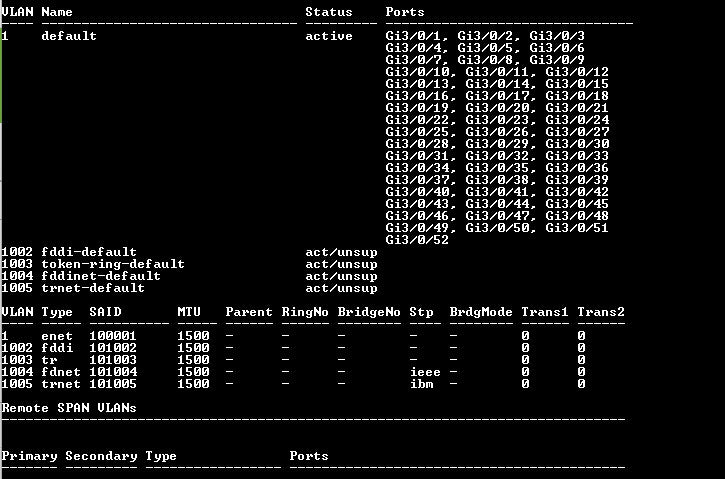Select 'fddi-default' VLAN name text
The height and width of the screenshot is (479, 725).
(89, 252)
